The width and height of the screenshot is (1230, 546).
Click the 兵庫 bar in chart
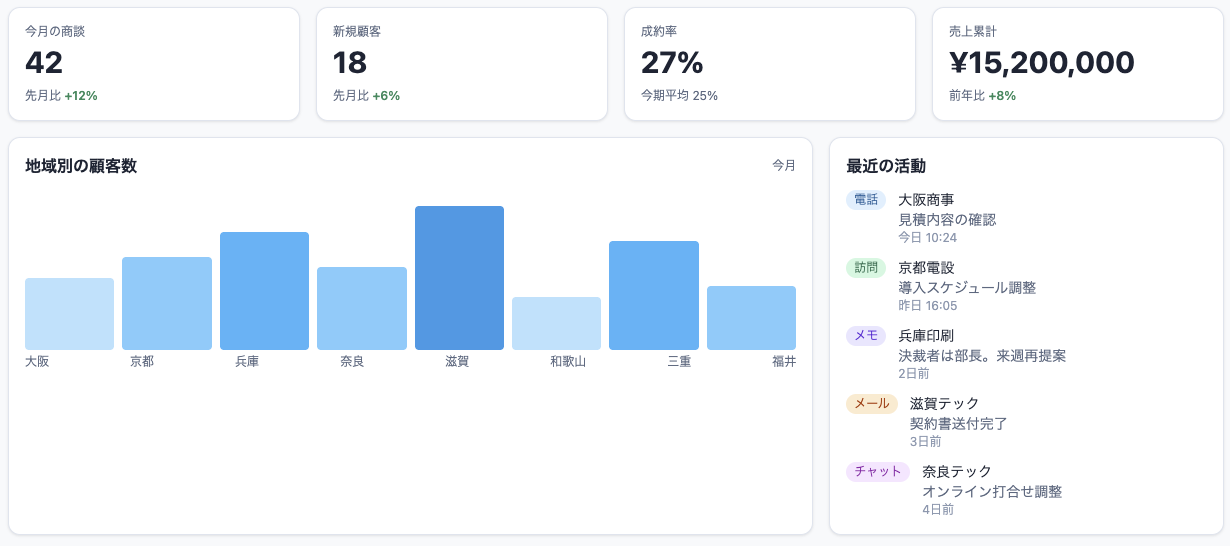[x=264, y=291]
